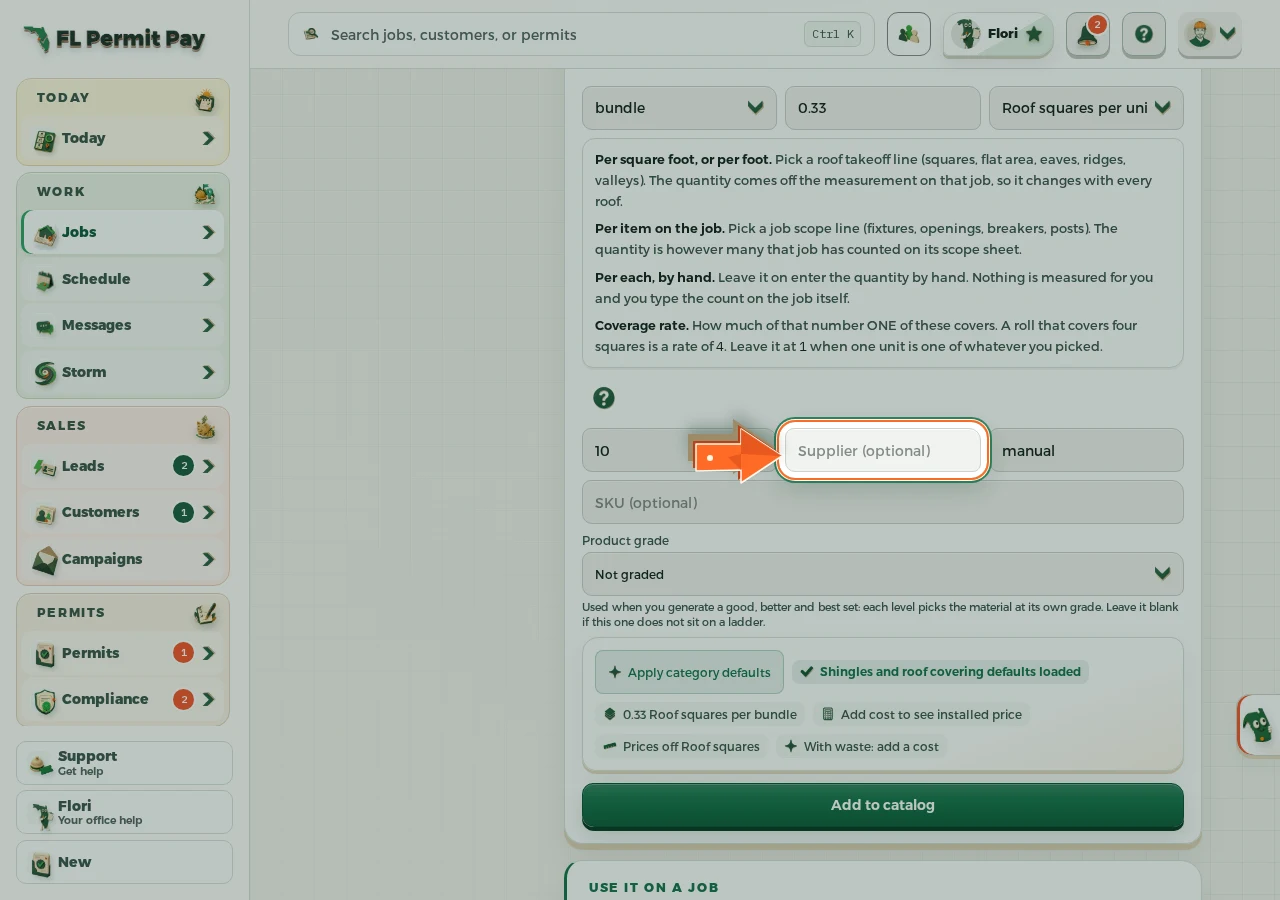Click the Sales section header icon

coord(205,427)
